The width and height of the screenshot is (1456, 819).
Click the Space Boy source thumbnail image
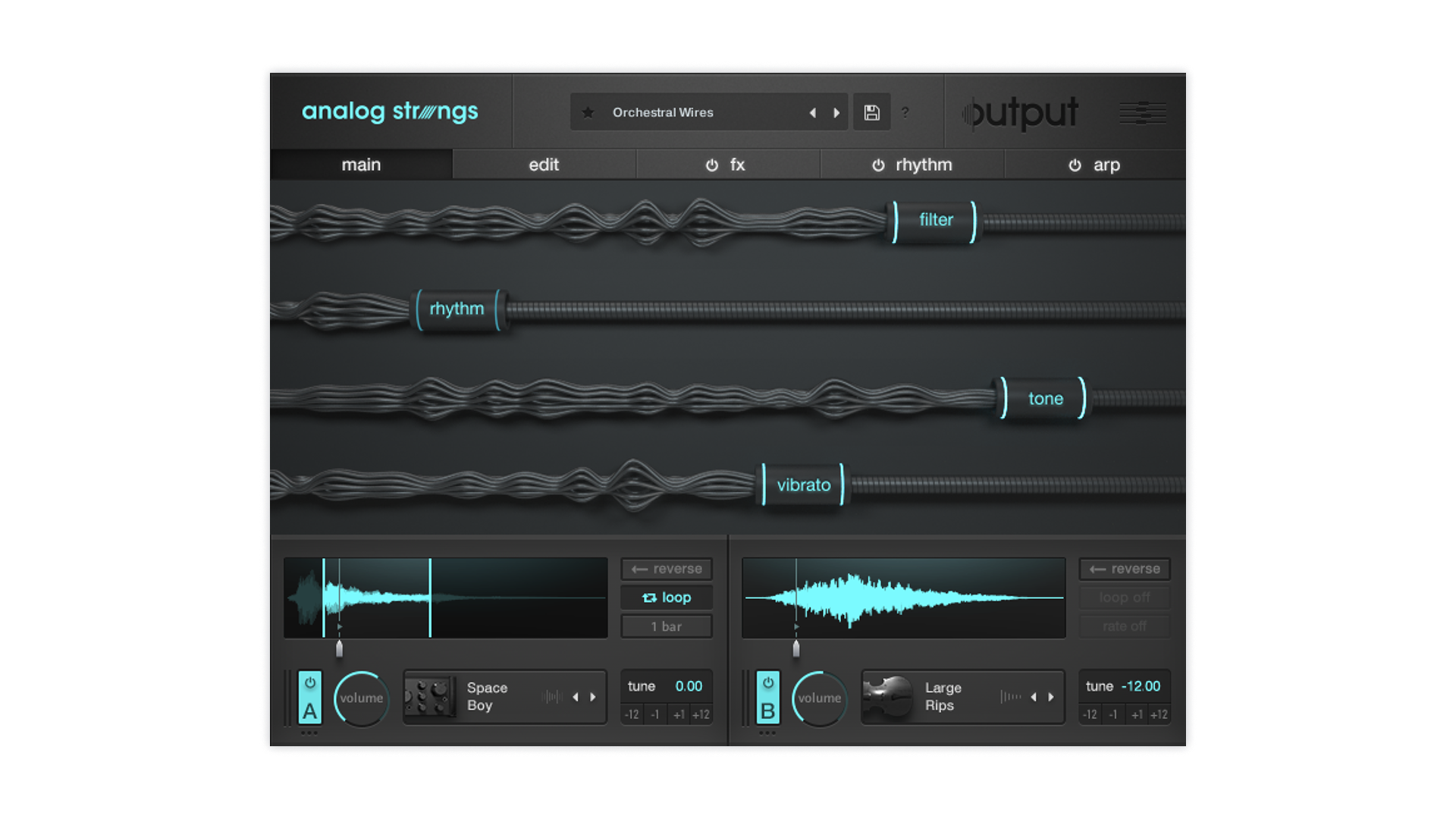point(429,697)
